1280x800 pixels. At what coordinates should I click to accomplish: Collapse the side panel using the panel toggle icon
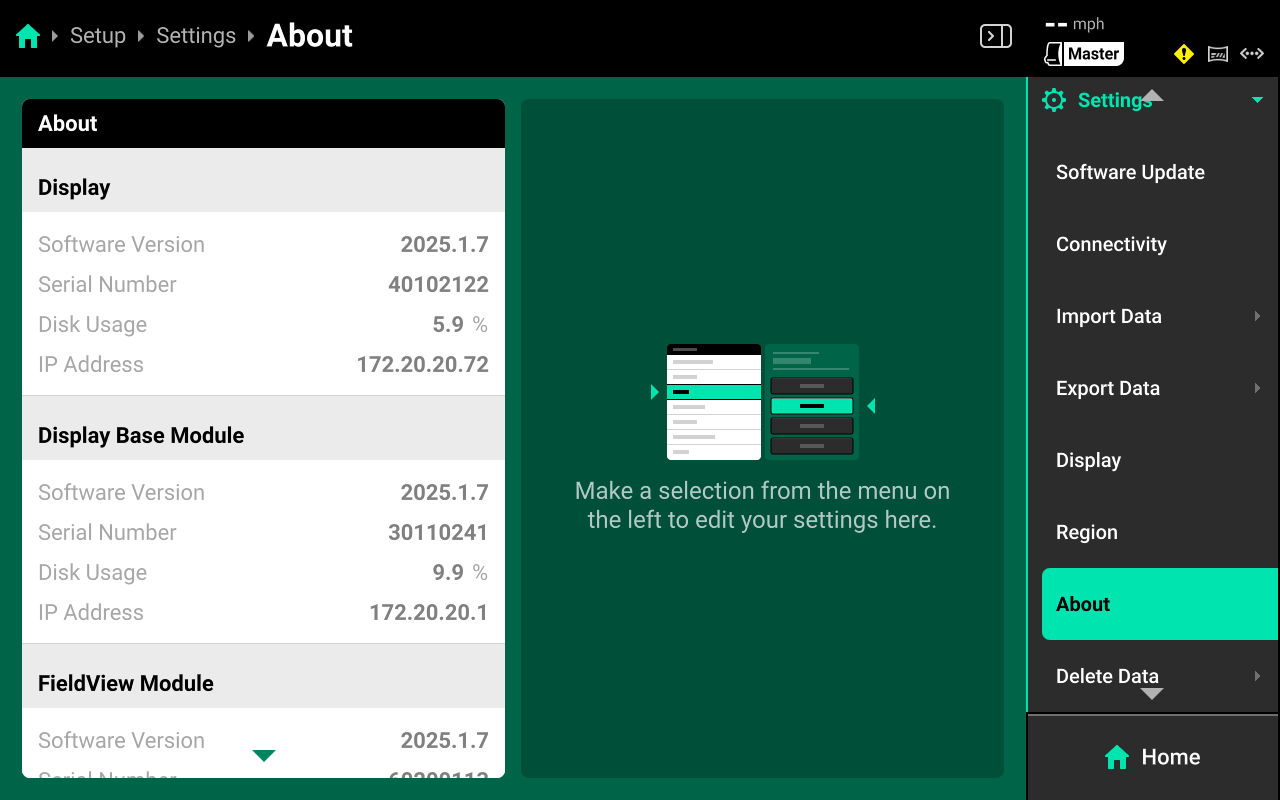[995, 37]
